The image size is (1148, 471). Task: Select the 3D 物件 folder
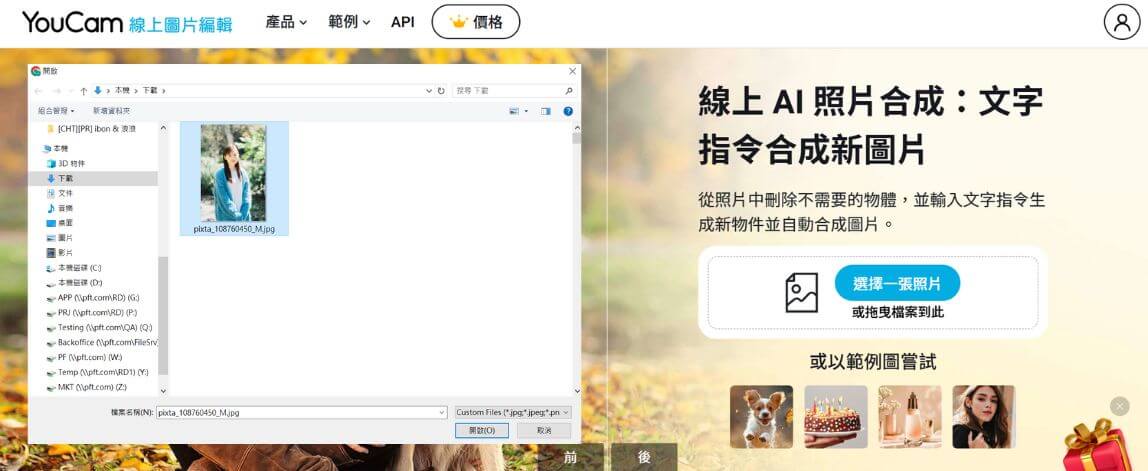66,163
